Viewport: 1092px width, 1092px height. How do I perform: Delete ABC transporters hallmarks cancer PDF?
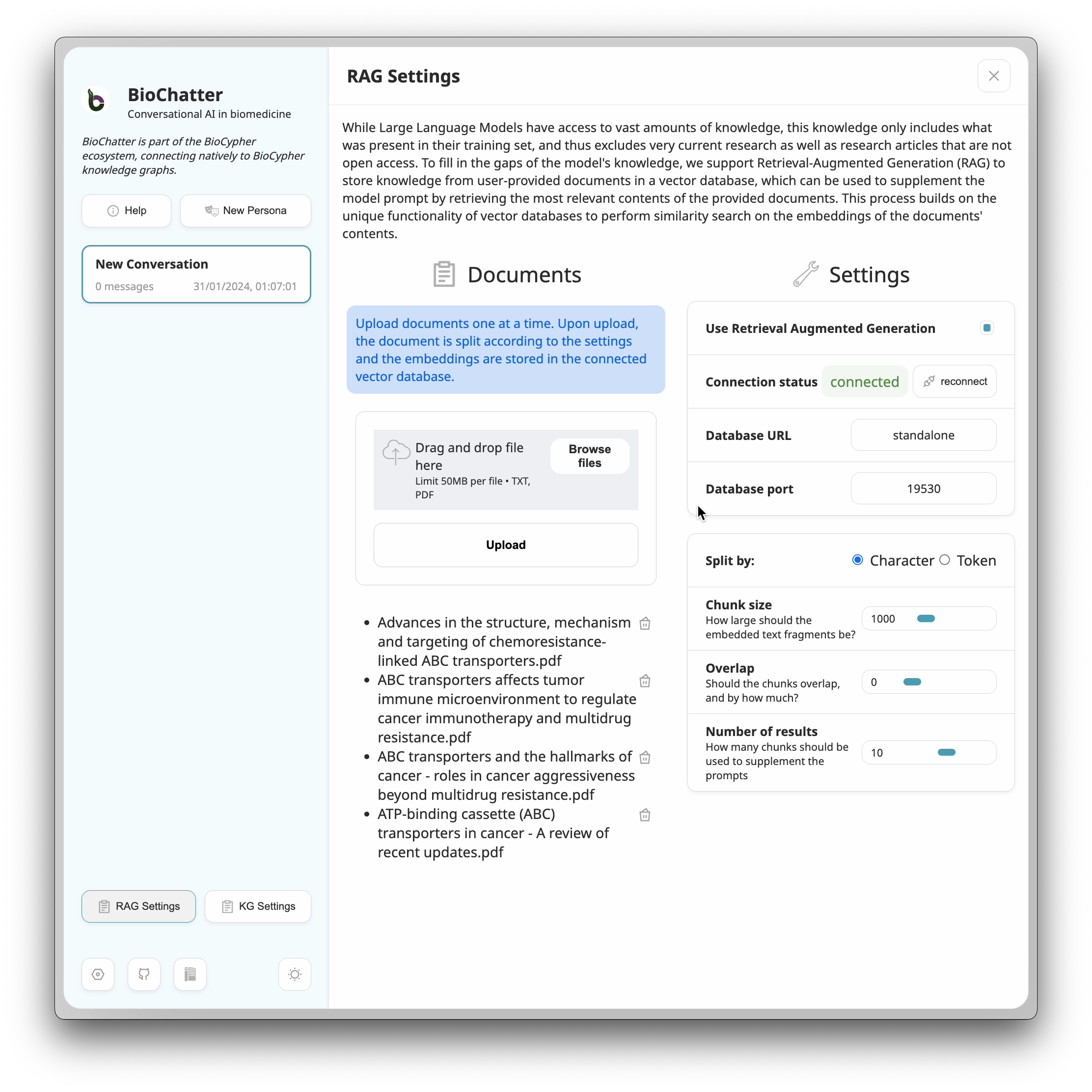pos(648,756)
